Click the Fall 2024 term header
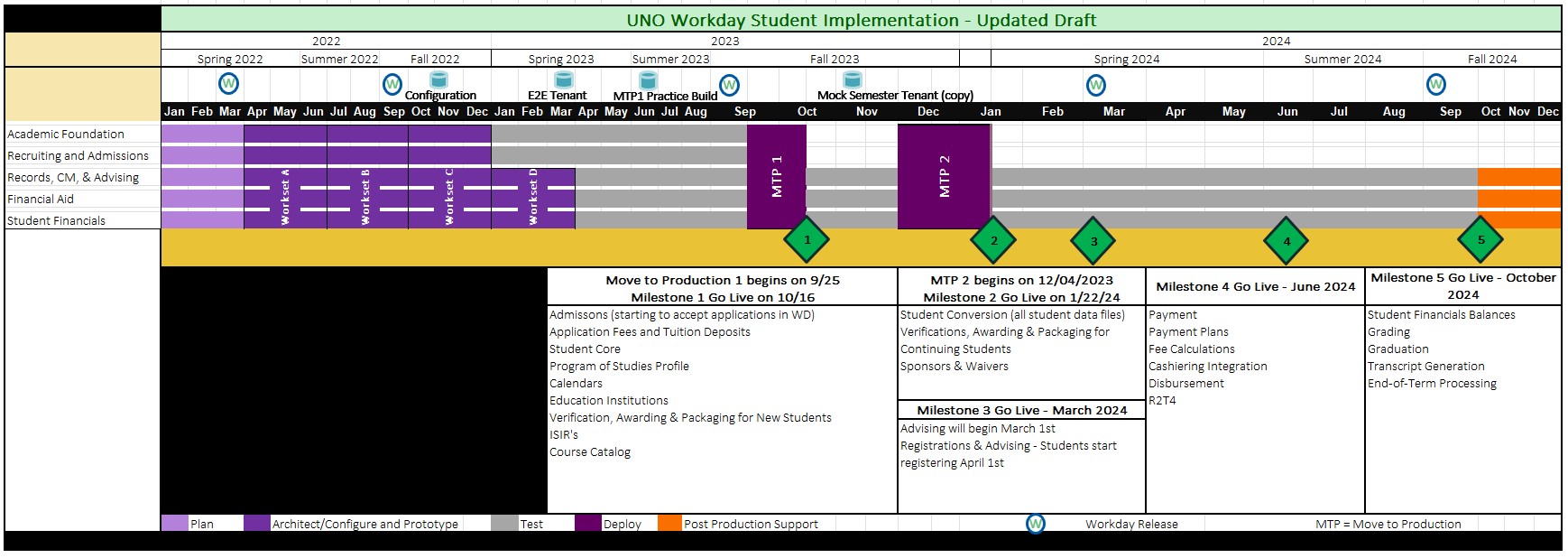This screenshot has height=558, width=1568. coord(1492,59)
